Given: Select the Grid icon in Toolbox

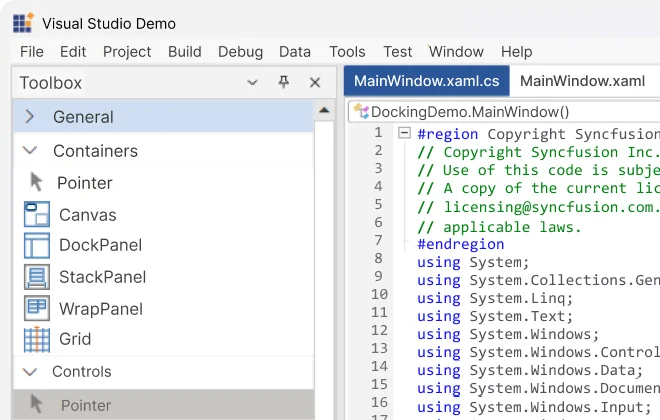Looking at the screenshot, I should click(x=37, y=339).
